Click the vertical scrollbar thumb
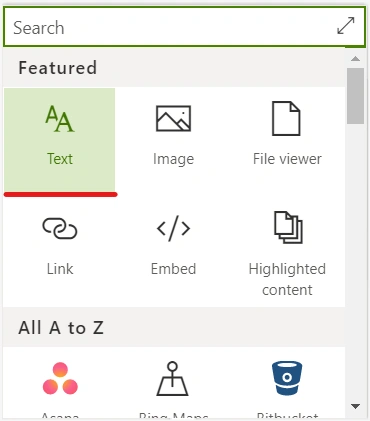The height and width of the screenshot is (421, 370). click(x=355, y=96)
